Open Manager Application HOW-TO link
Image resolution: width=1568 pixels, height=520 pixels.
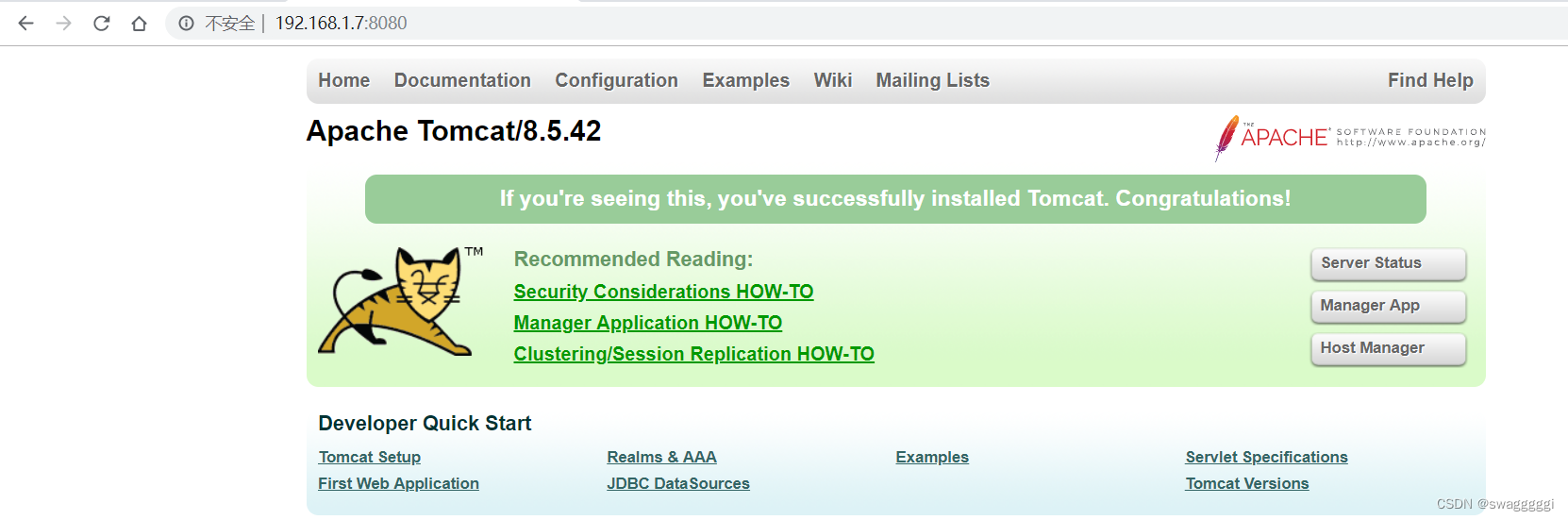(647, 324)
